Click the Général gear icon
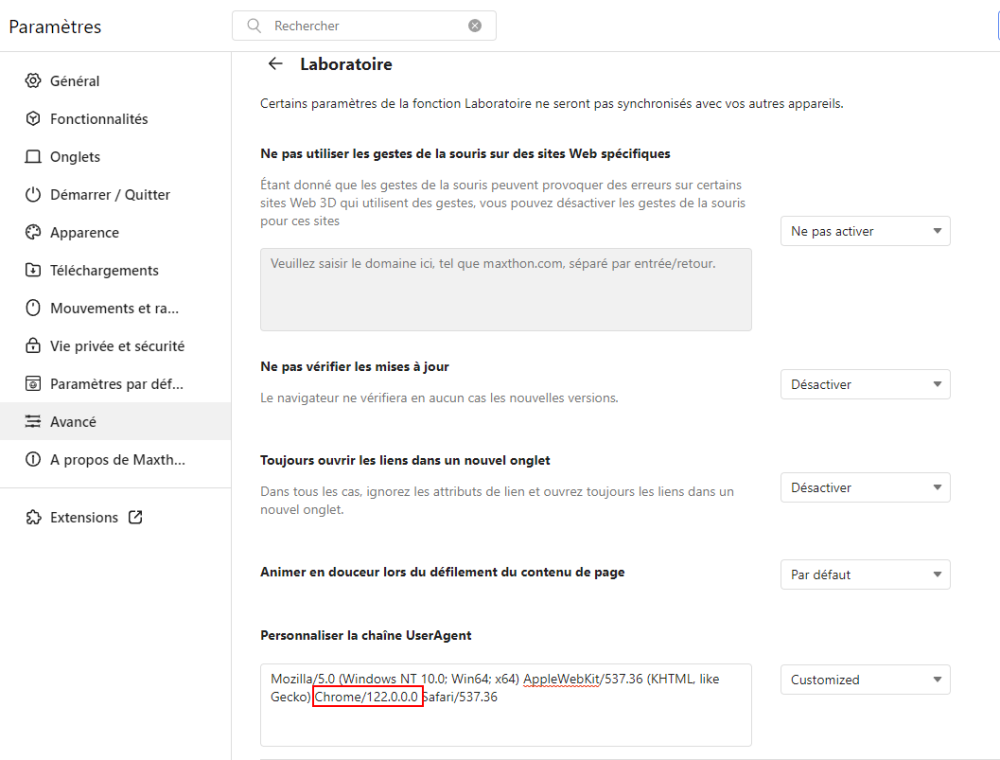This screenshot has width=1000, height=760. (x=33, y=81)
